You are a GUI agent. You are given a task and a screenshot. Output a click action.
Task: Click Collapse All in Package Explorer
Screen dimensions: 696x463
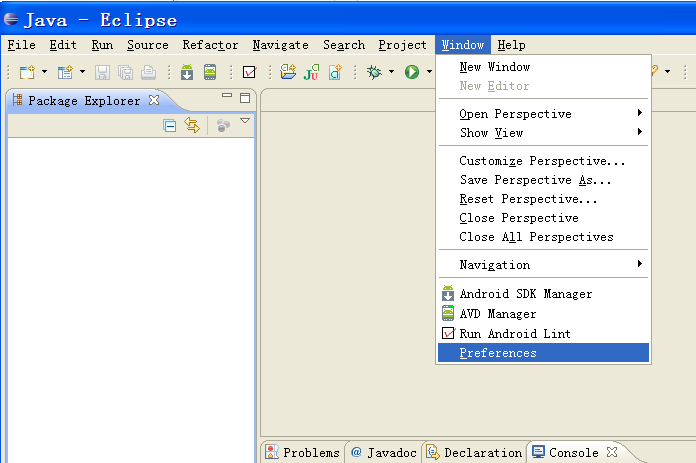pos(170,126)
